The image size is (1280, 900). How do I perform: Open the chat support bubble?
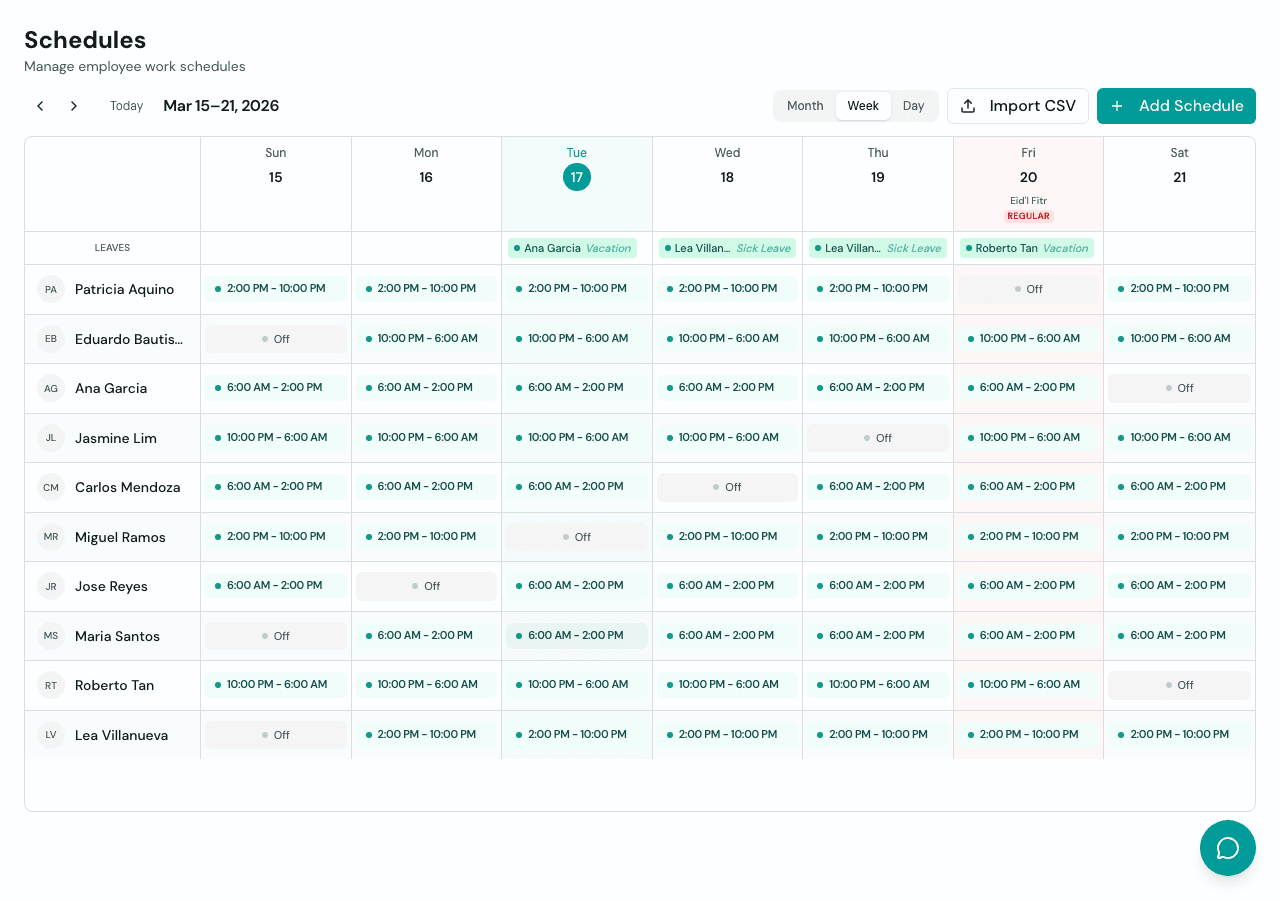click(1227, 847)
